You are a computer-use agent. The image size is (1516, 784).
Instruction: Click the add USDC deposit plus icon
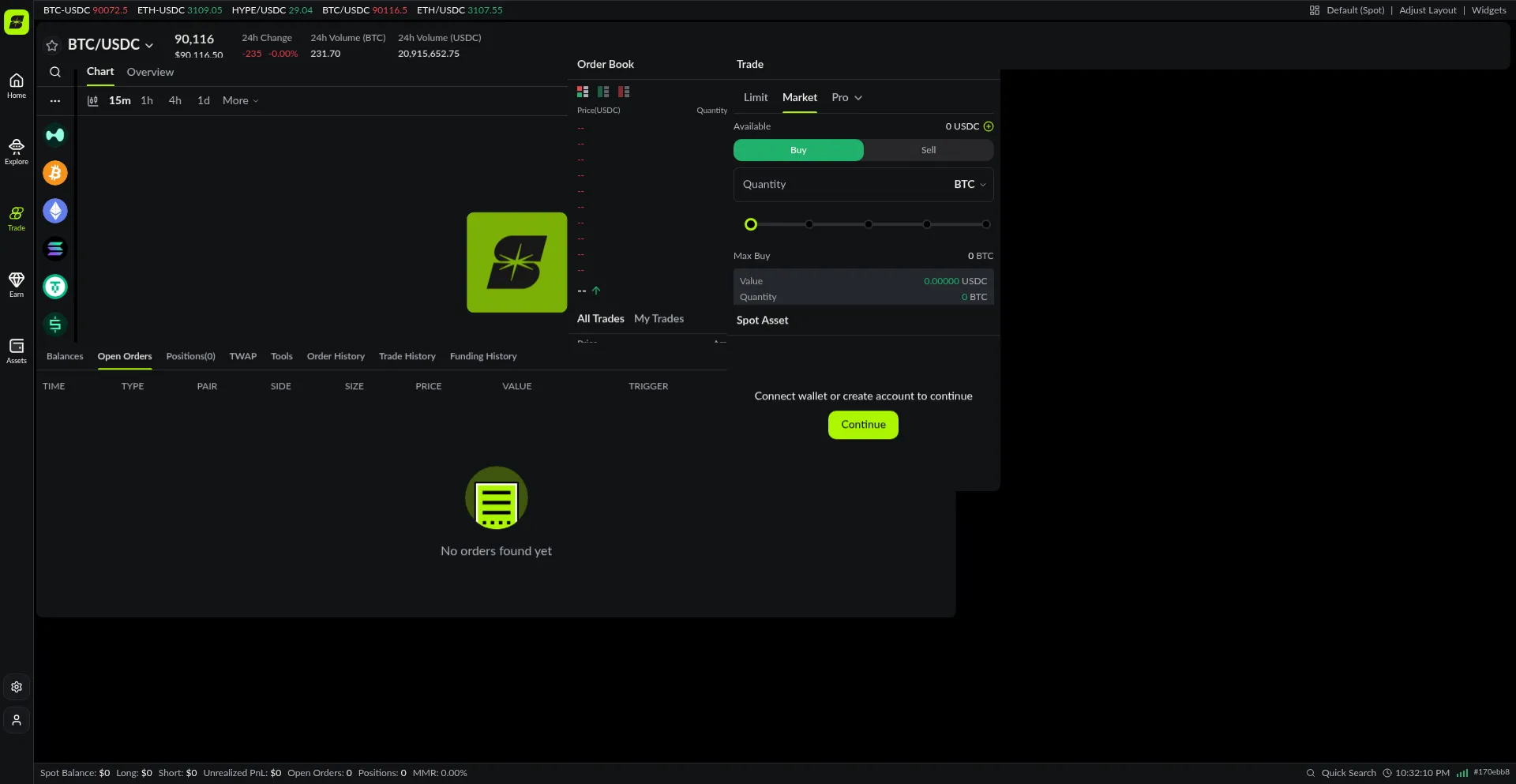(x=989, y=126)
